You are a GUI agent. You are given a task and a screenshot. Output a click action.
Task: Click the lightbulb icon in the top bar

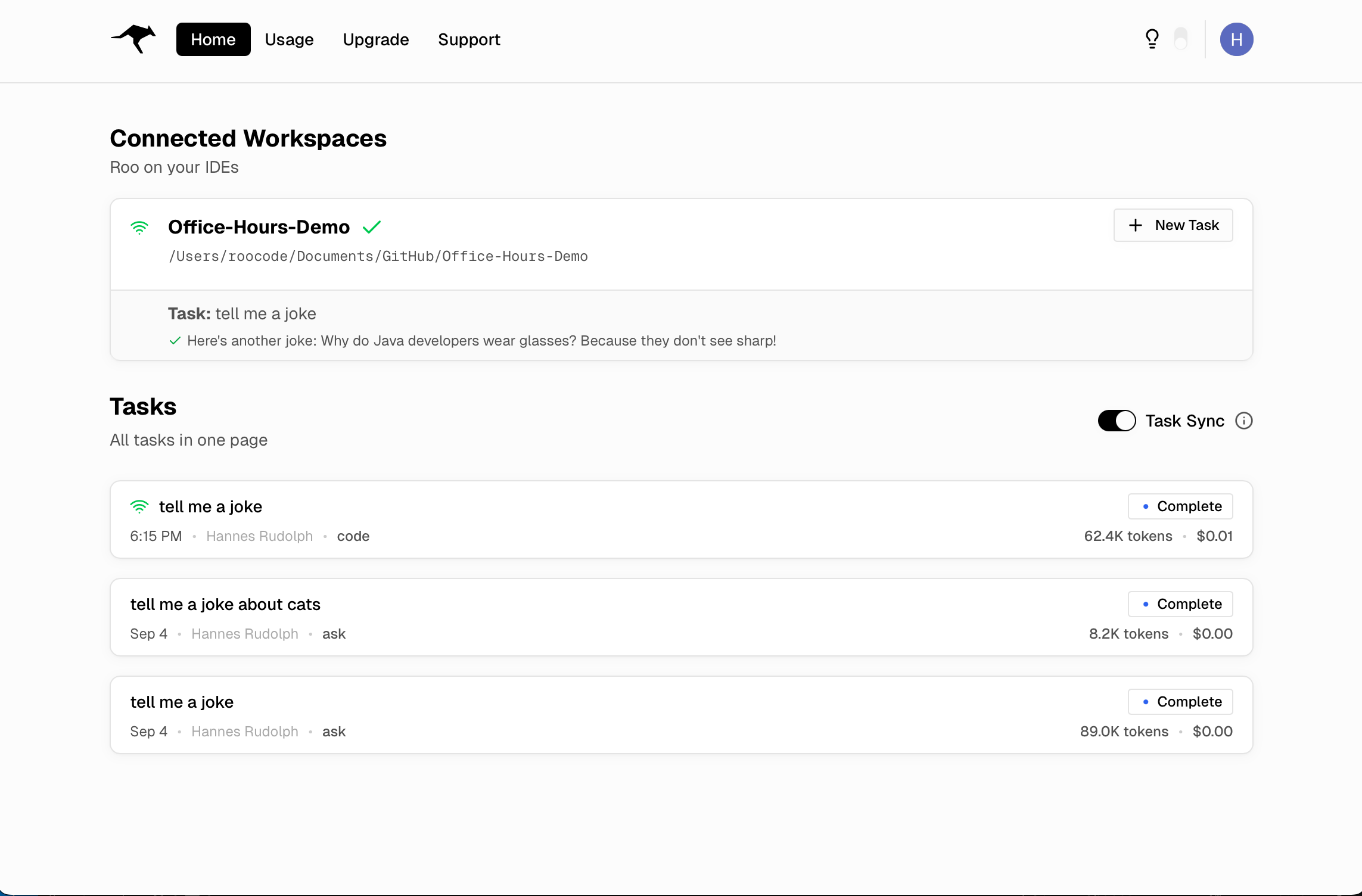(1152, 39)
